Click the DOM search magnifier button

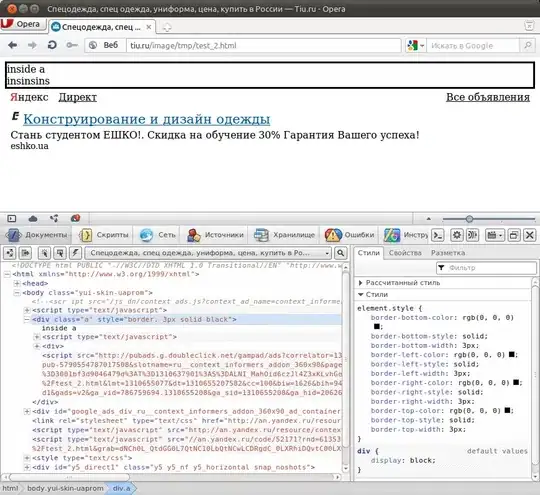340,253
